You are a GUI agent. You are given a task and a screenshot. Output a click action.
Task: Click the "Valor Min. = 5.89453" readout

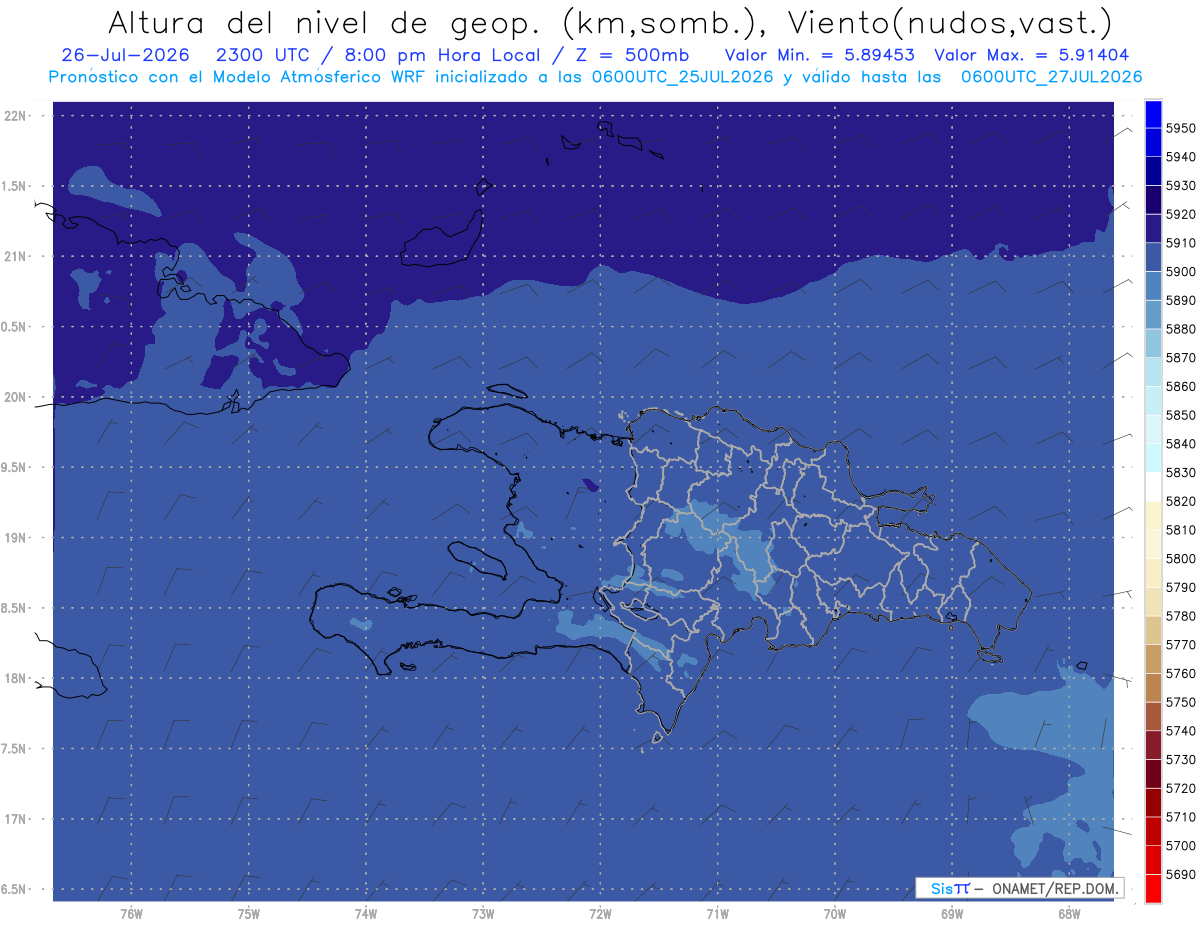point(819,55)
